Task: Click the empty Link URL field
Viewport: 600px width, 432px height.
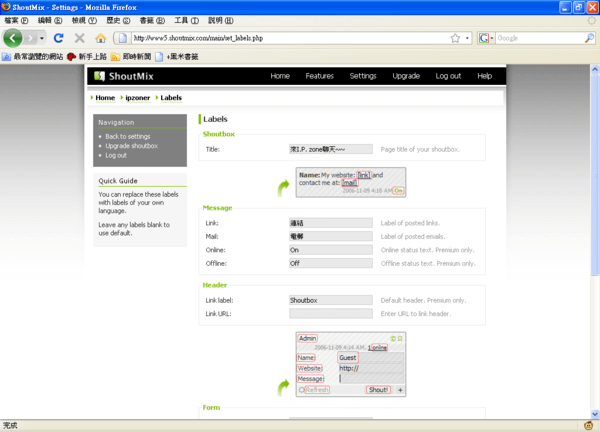Action: point(331,313)
